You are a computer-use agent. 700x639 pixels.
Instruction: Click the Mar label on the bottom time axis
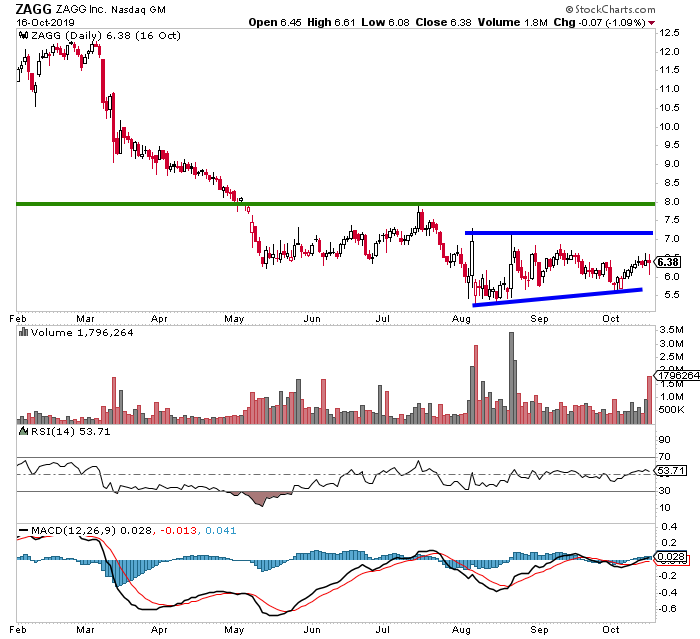pyautogui.click(x=85, y=630)
